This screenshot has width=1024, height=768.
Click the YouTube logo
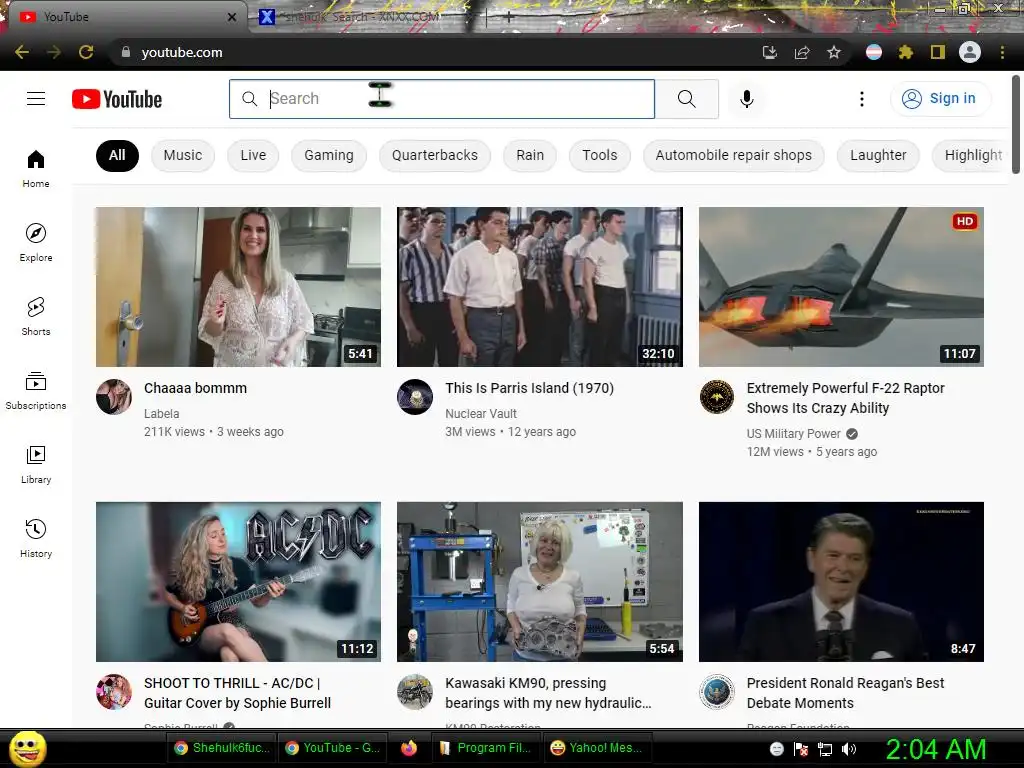pos(117,99)
